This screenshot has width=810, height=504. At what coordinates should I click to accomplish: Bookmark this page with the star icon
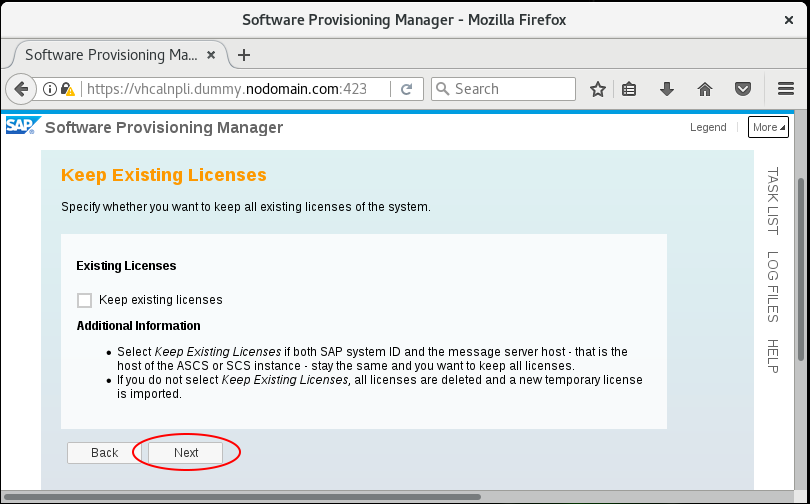click(x=598, y=89)
